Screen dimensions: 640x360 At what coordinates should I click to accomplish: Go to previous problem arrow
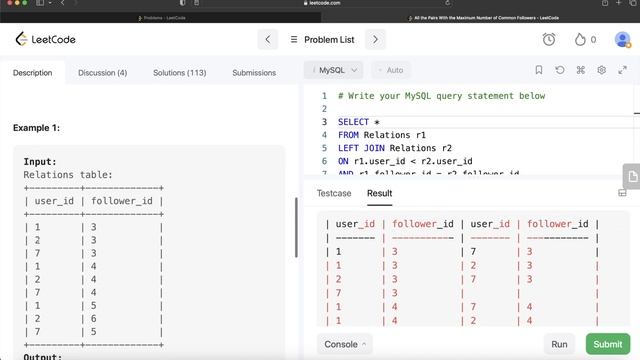268,40
